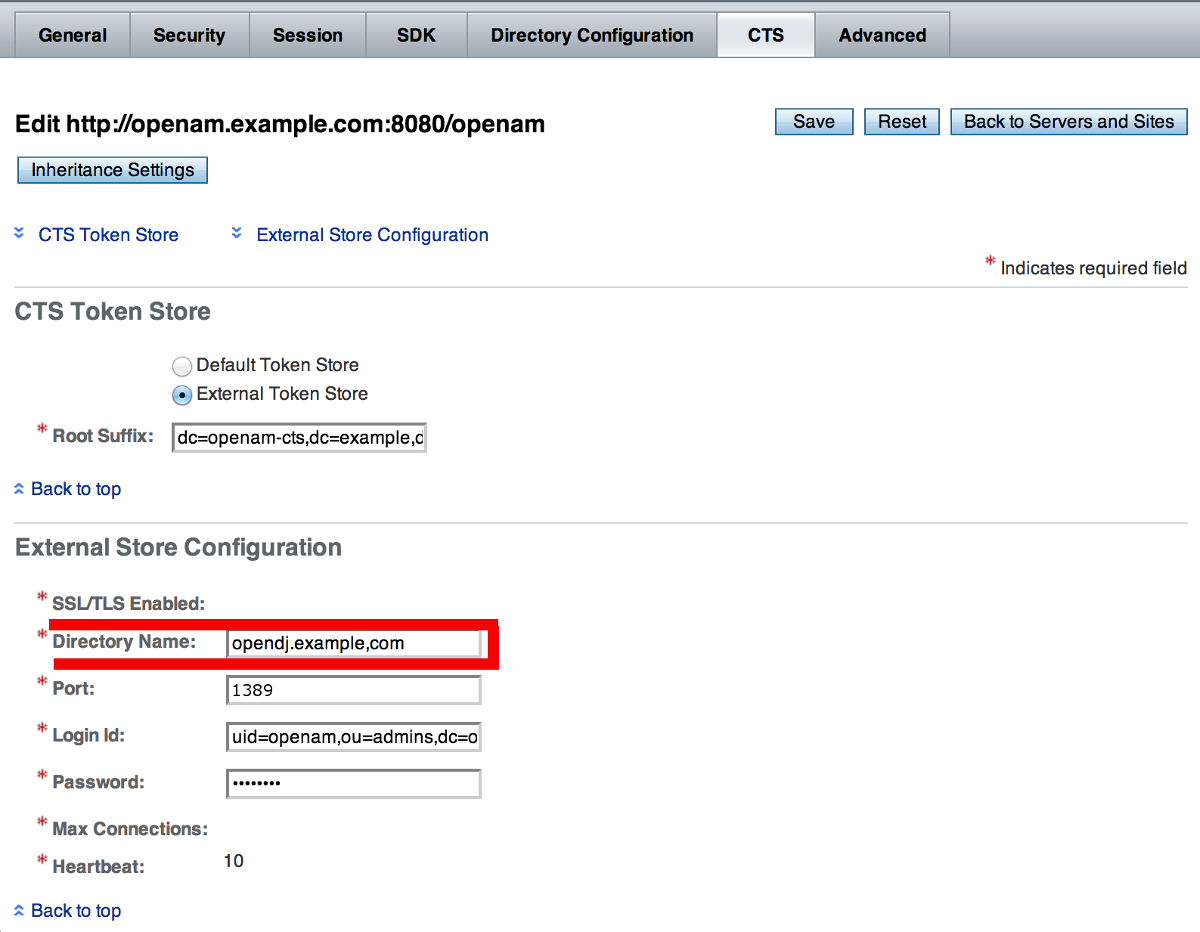Jump to the CTS Token Store section link

click(108, 235)
